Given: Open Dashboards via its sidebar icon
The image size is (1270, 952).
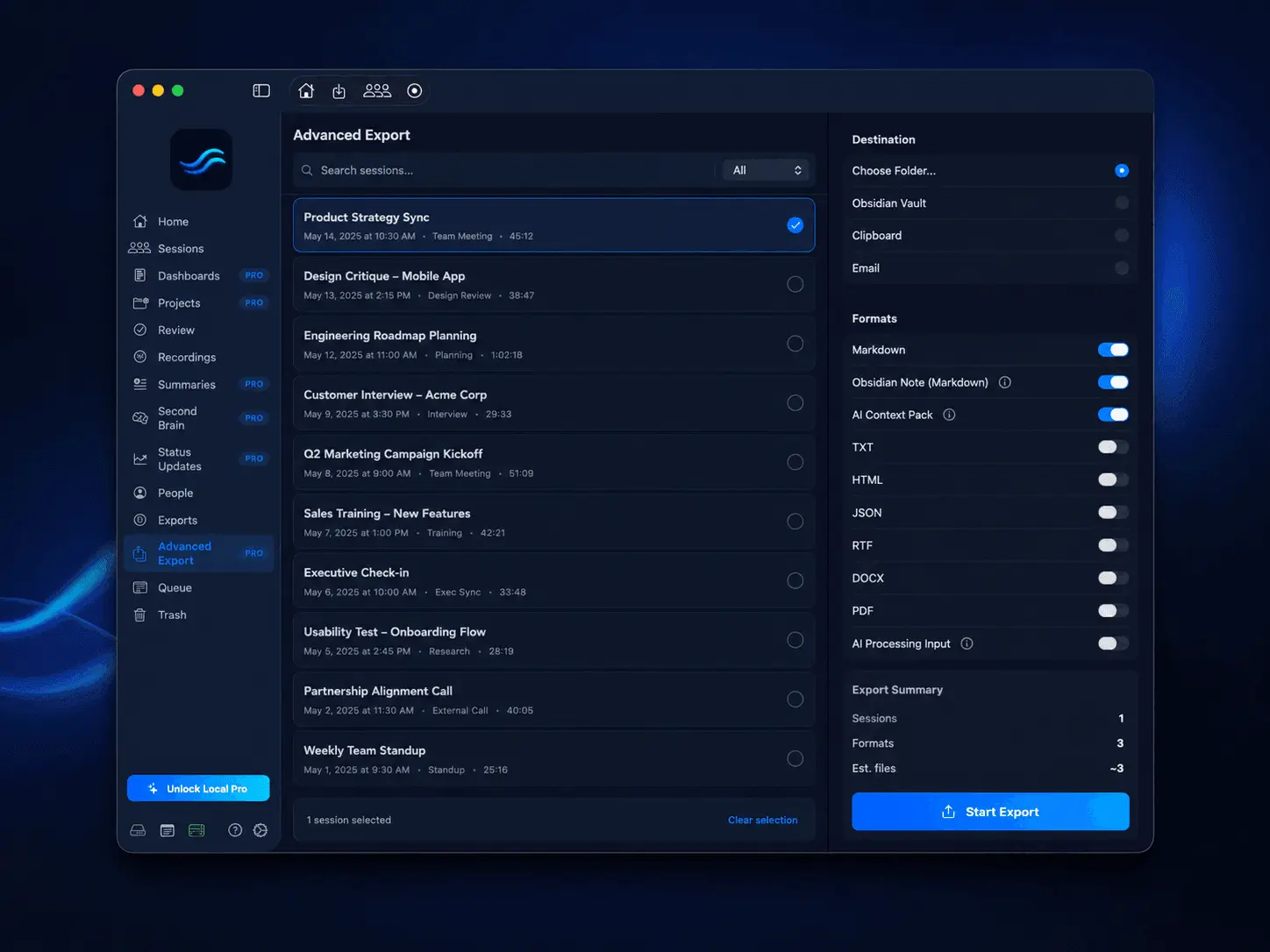Looking at the screenshot, I should [139, 275].
